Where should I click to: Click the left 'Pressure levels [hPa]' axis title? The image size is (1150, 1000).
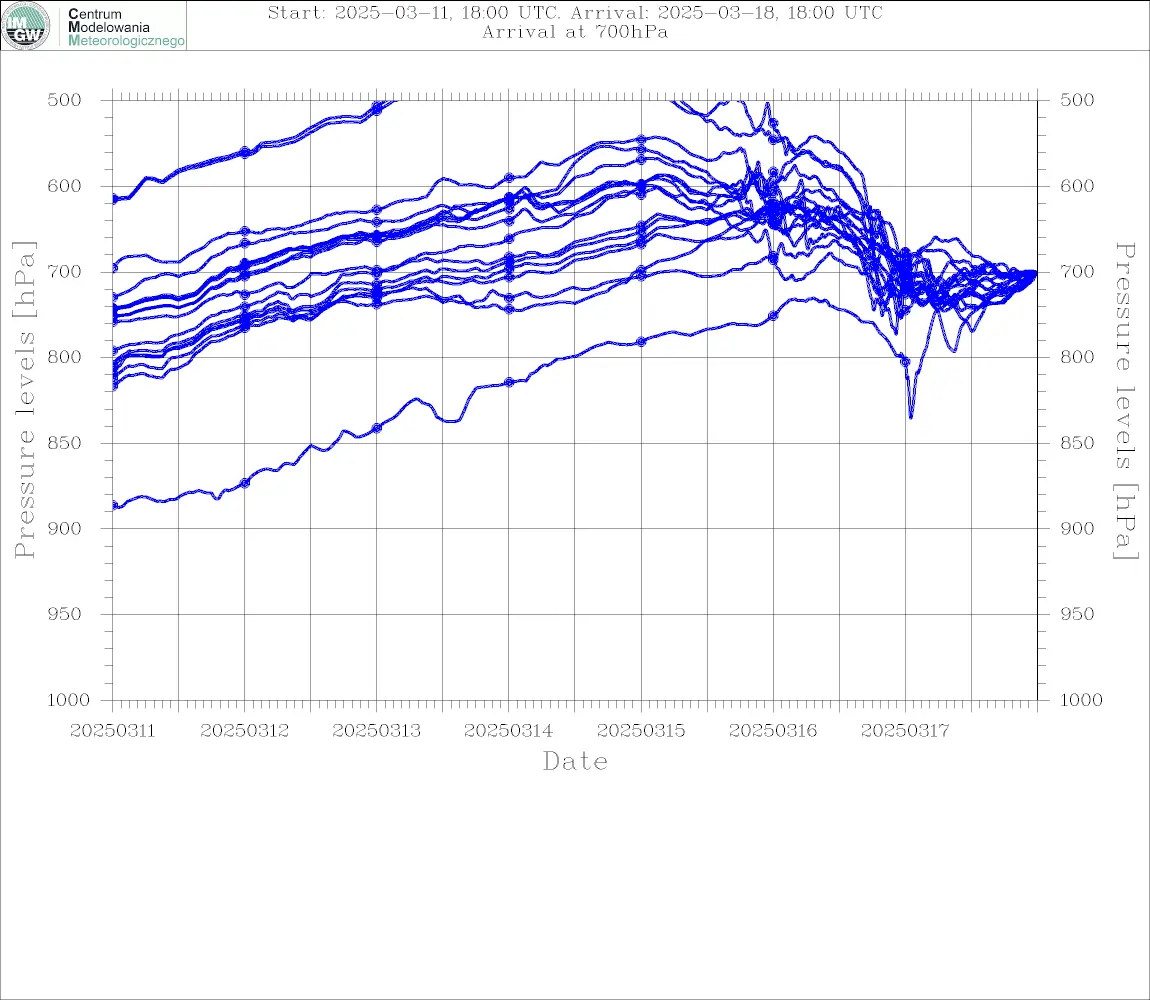click(x=24, y=400)
